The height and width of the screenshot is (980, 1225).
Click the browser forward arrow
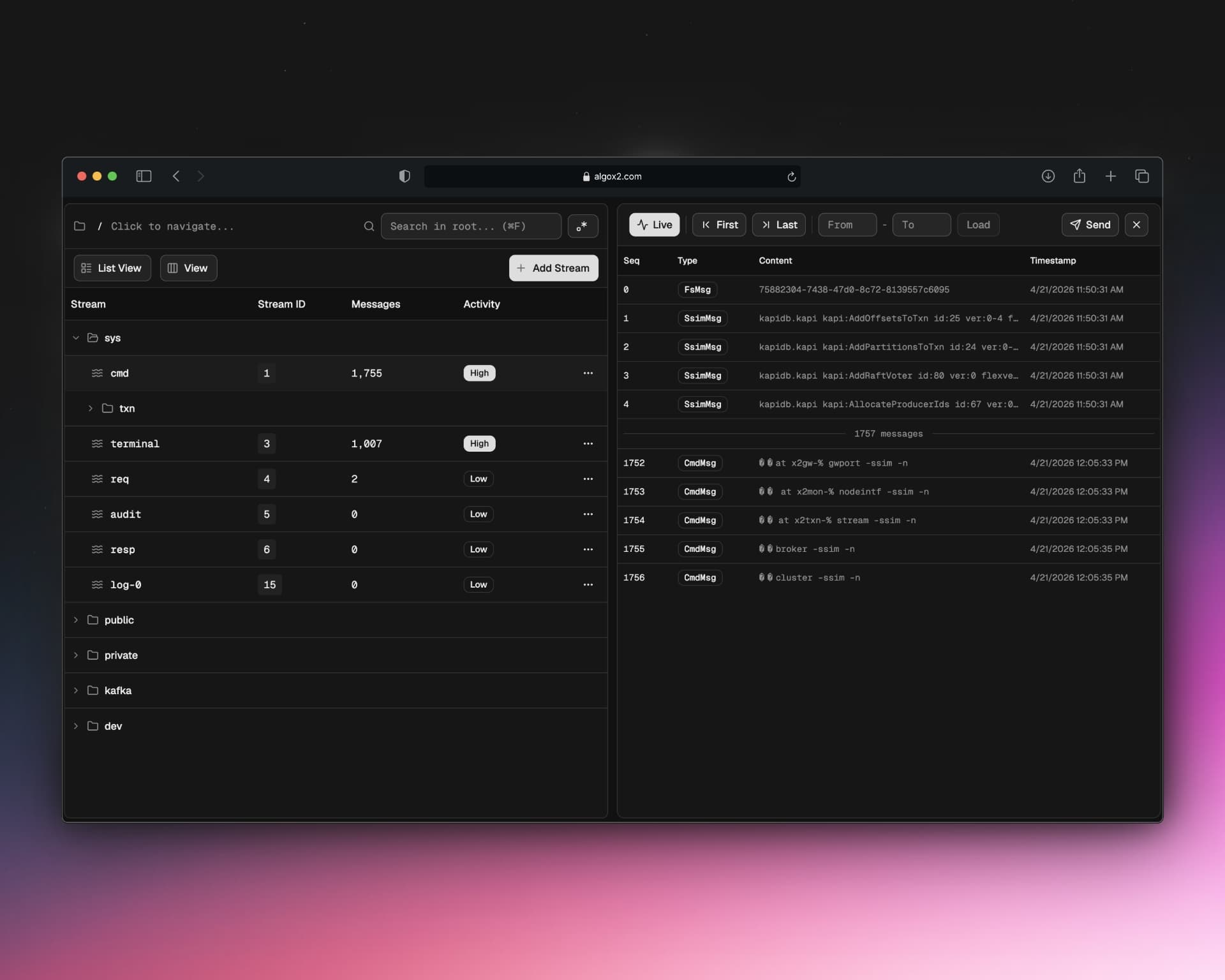coord(200,176)
